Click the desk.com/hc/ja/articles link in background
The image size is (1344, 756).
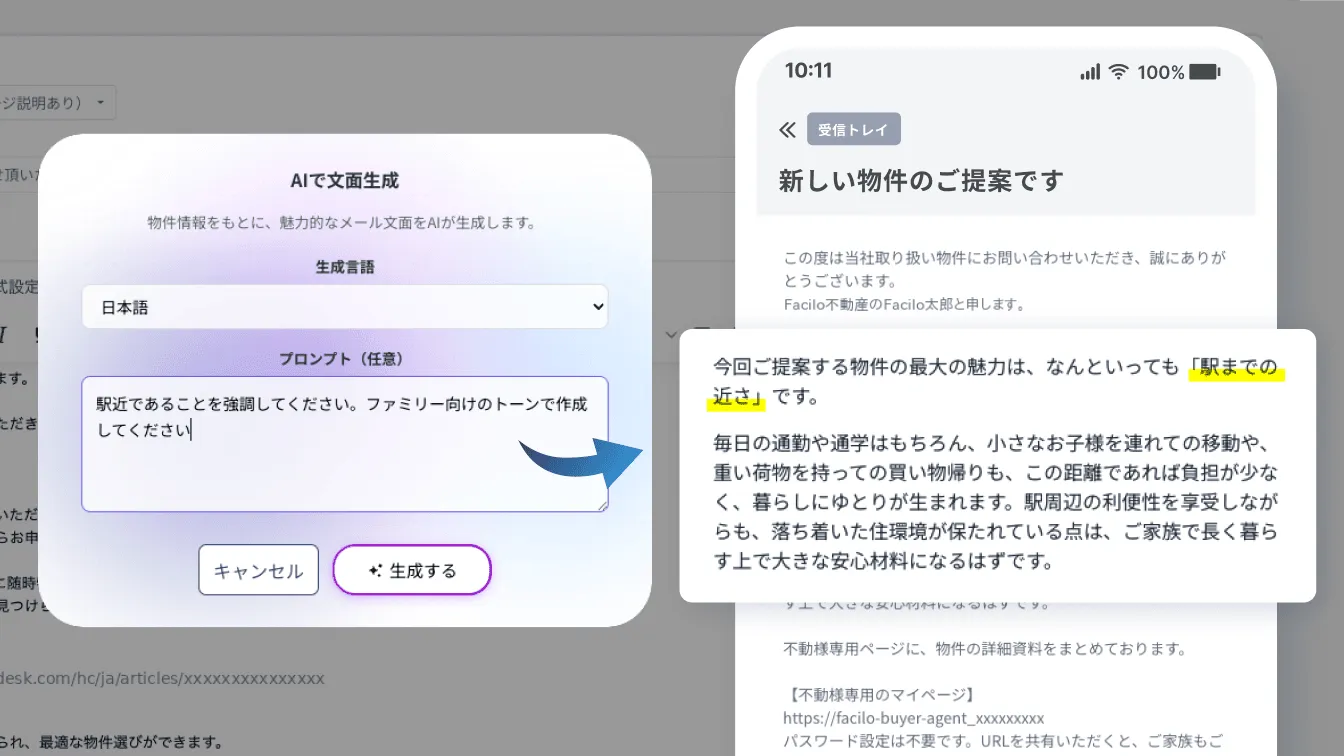162,678
